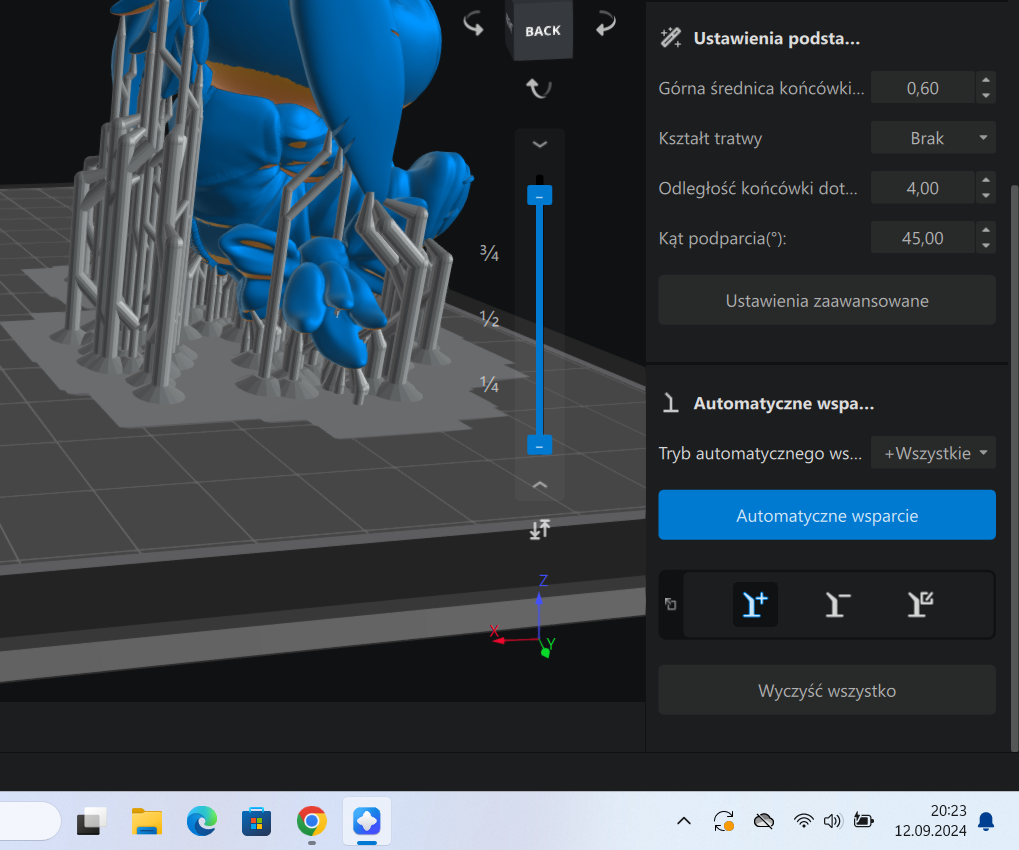The width and height of the screenshot is (1019, 850).
Task: Open Ustawienia zaawansowane
Action: click(827, 300)
